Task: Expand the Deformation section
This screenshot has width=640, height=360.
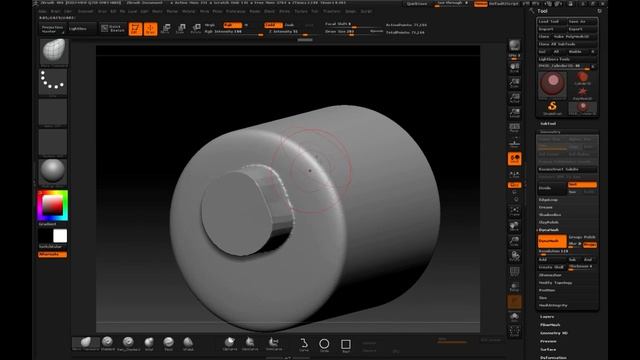Action: pos(553,358)
